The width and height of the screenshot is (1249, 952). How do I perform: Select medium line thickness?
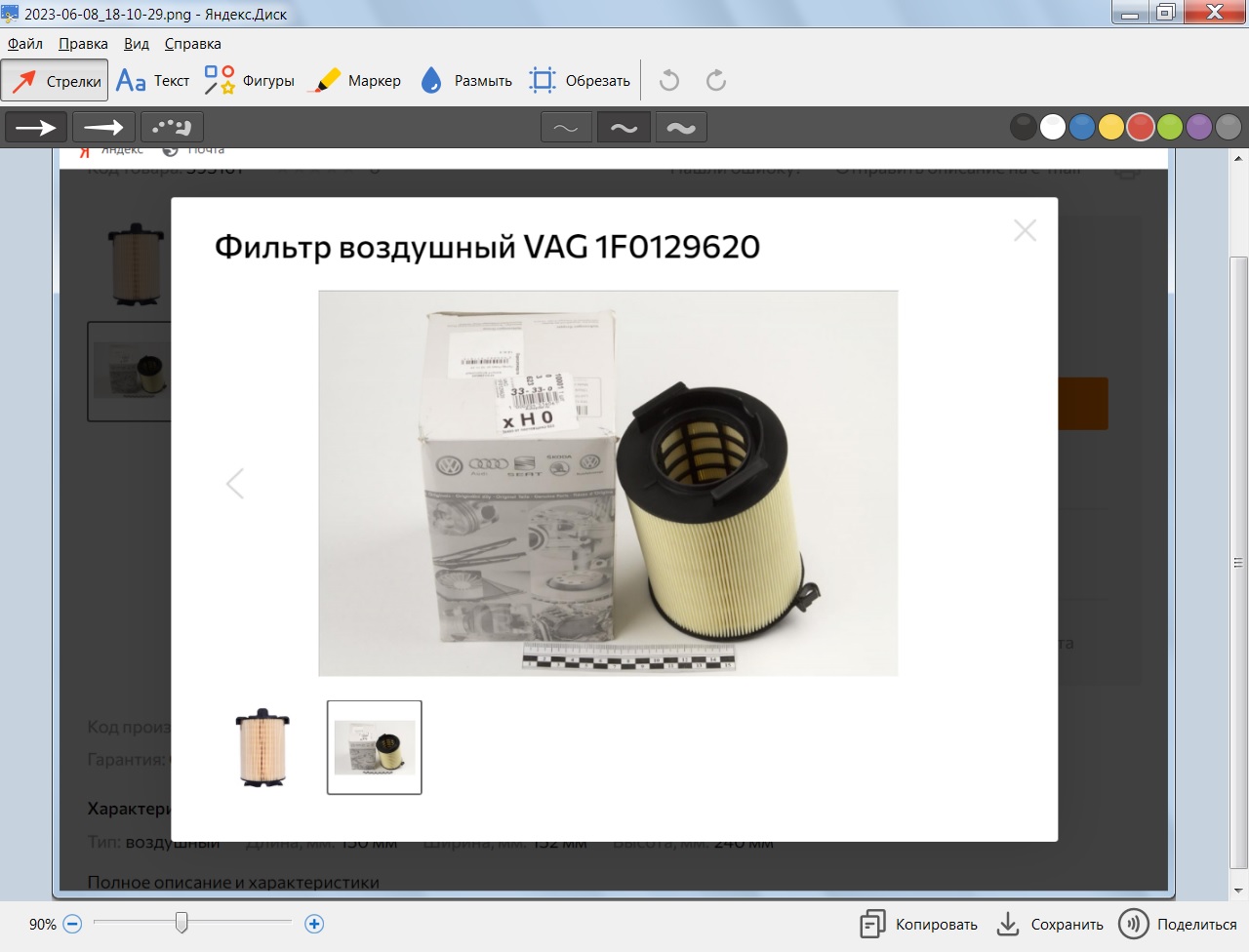(624, 128)
